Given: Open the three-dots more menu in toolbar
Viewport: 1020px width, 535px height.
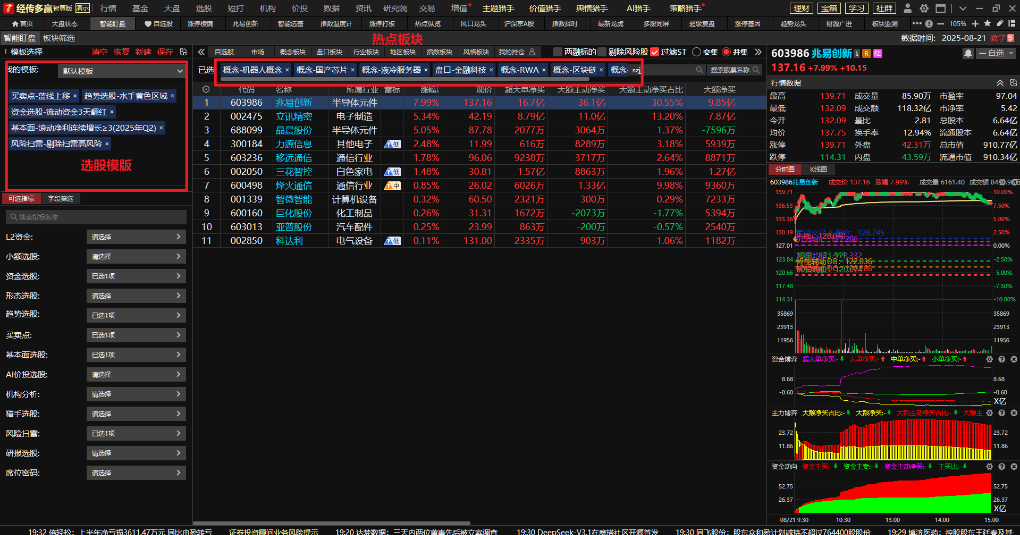Looking at the screenshot, I should click(x=917, y=23).
